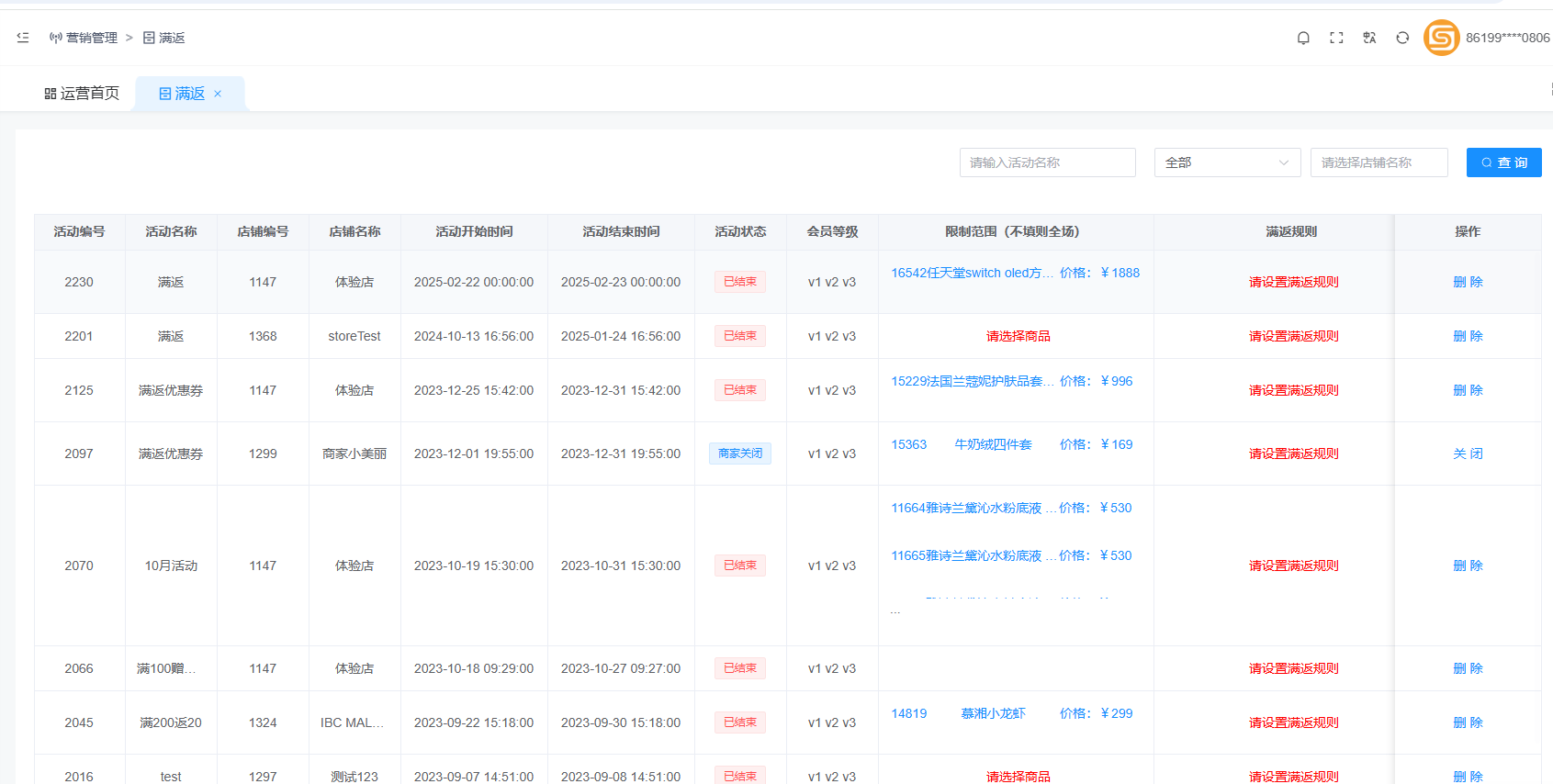The image size is (1553, 784).
Task: Select the 满返 tab
Action: click(x=182, y=94)
